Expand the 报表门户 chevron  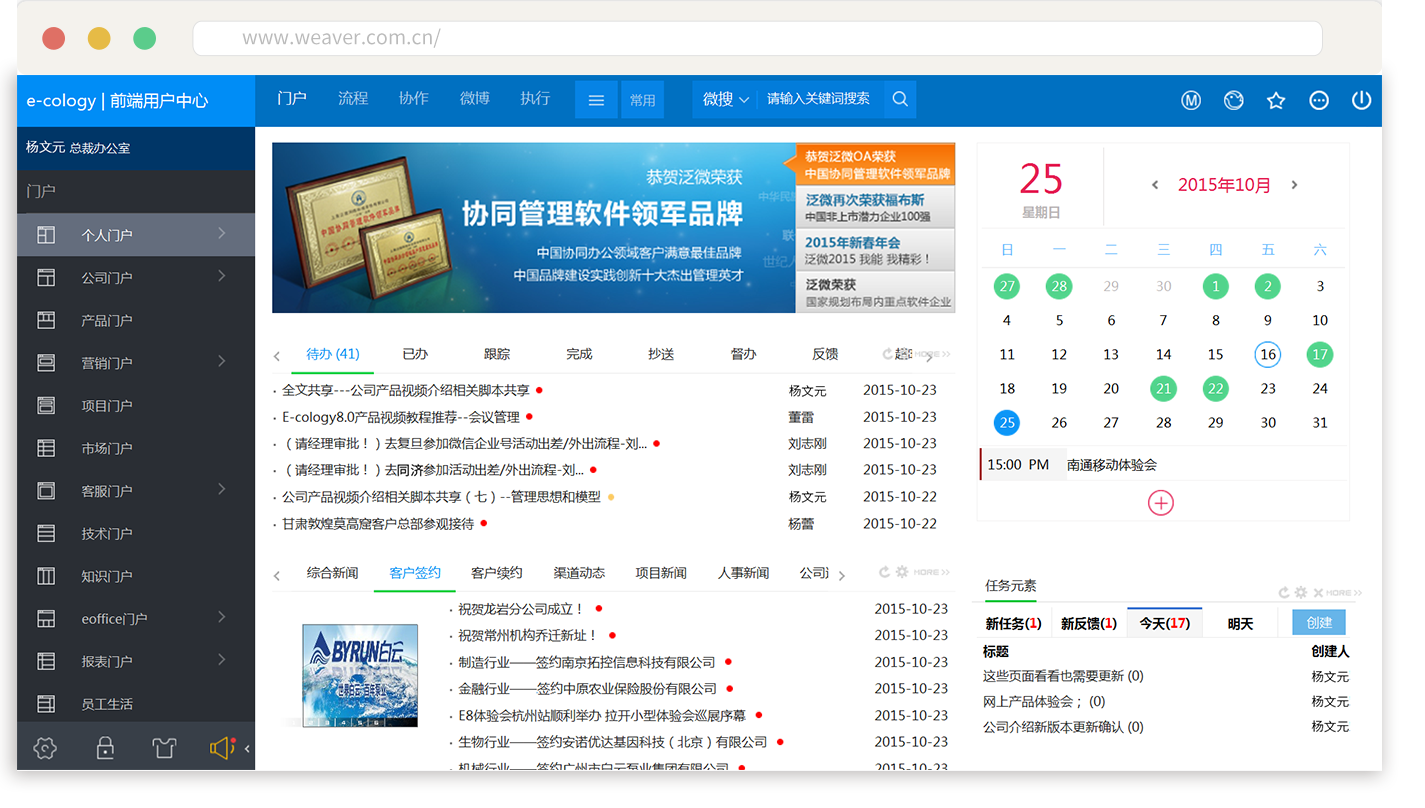221,660
